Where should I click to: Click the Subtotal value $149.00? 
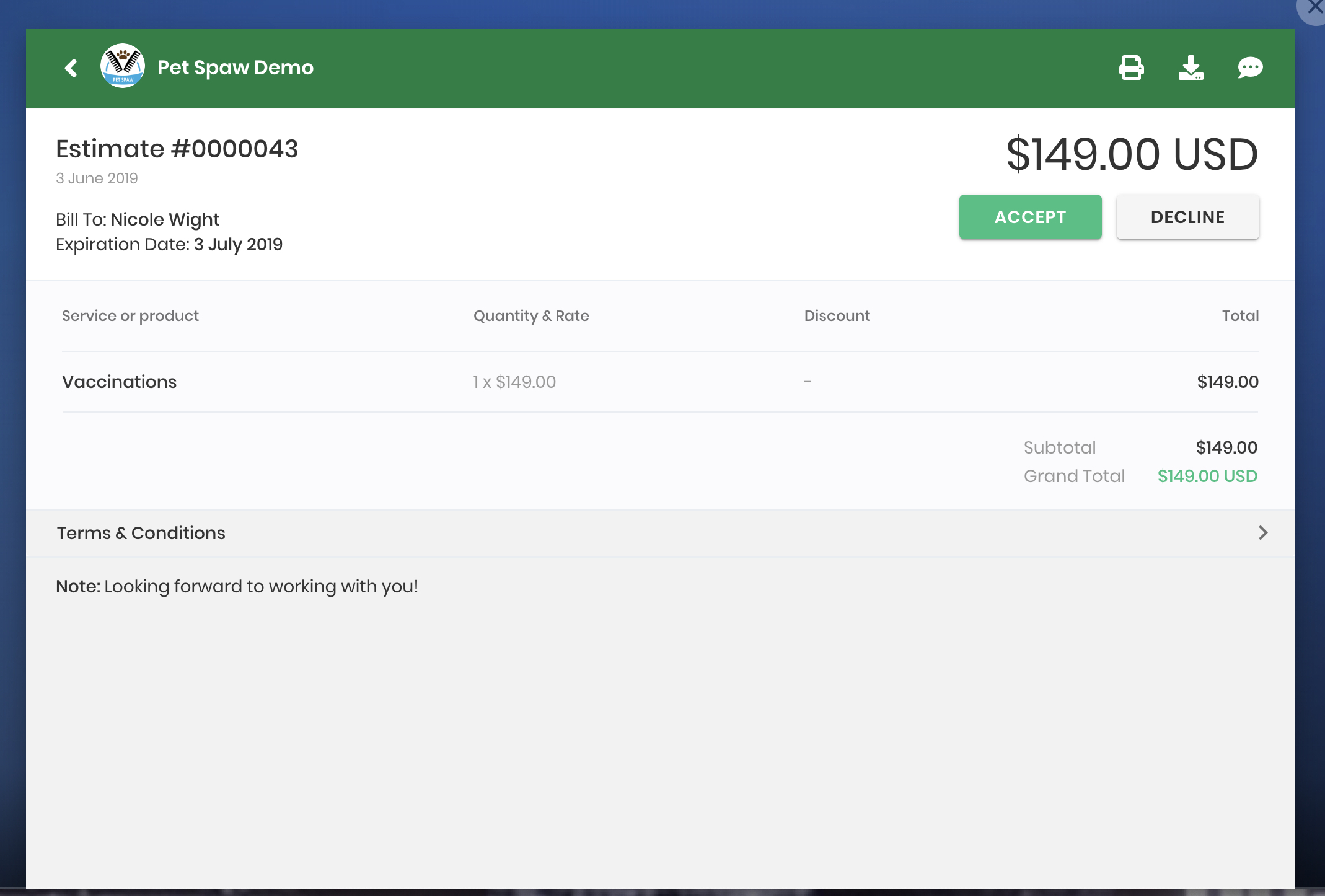point(1226,447)
